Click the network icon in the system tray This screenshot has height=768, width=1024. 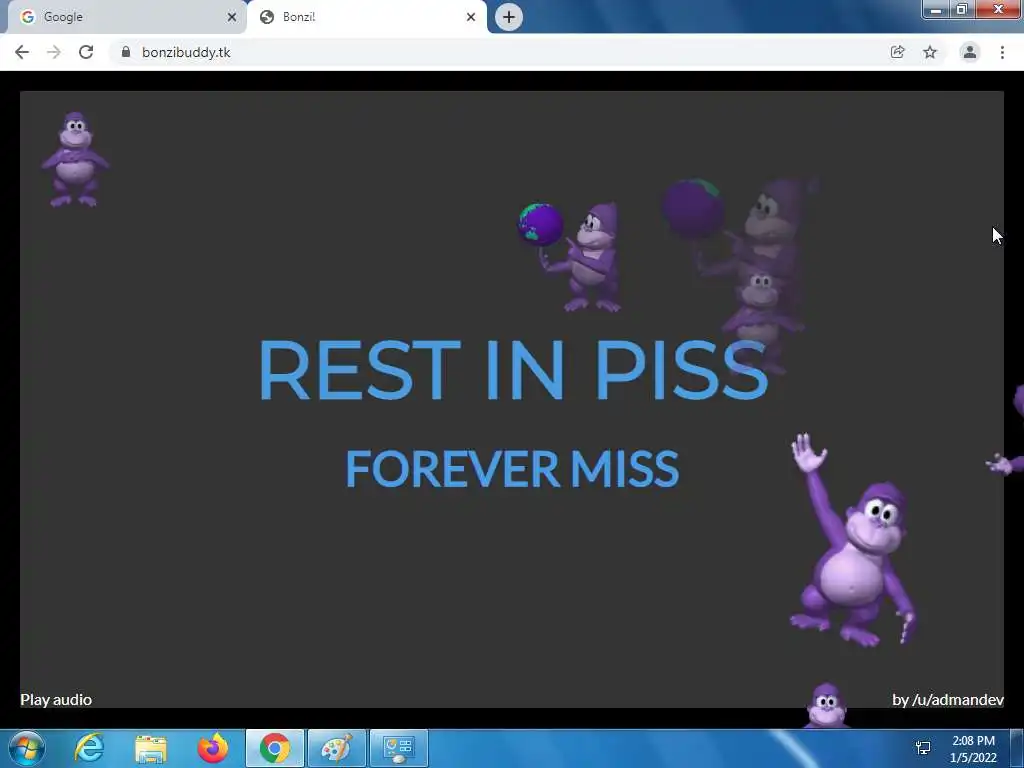pyautogui.click(x=923, y=748)
